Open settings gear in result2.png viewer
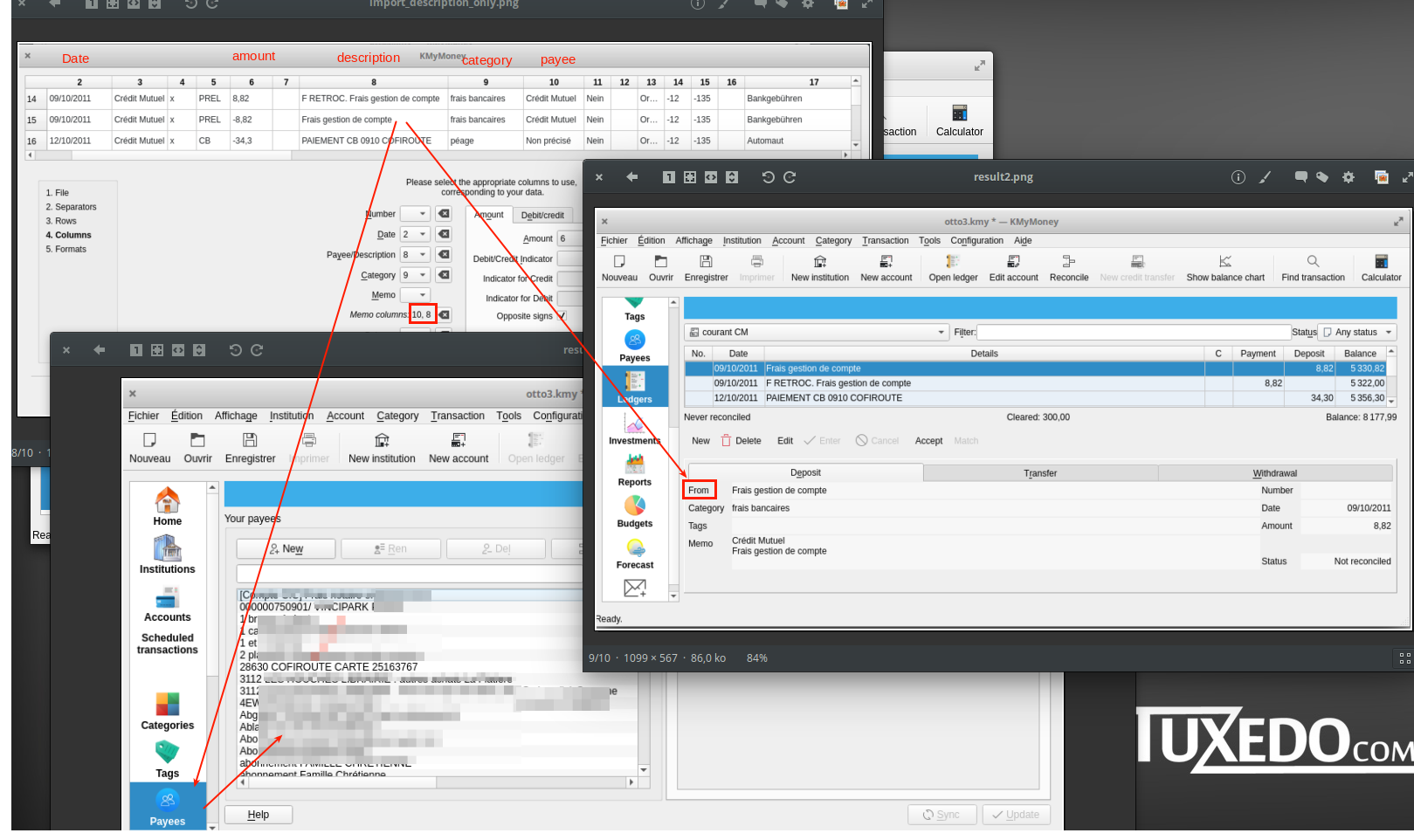Image resolution: width=1414 pixels, height=840 pixels. [1348, 177]
